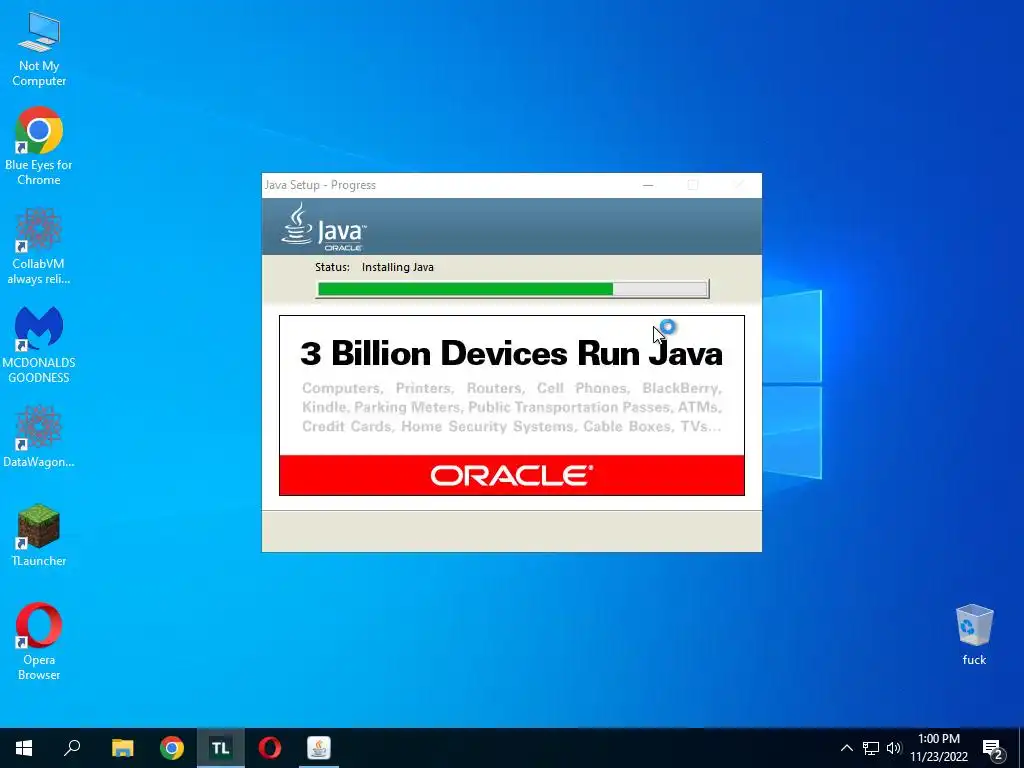Minimize the Java Setup window
Screen dimensions: 1024x768
tap(648, 185)
